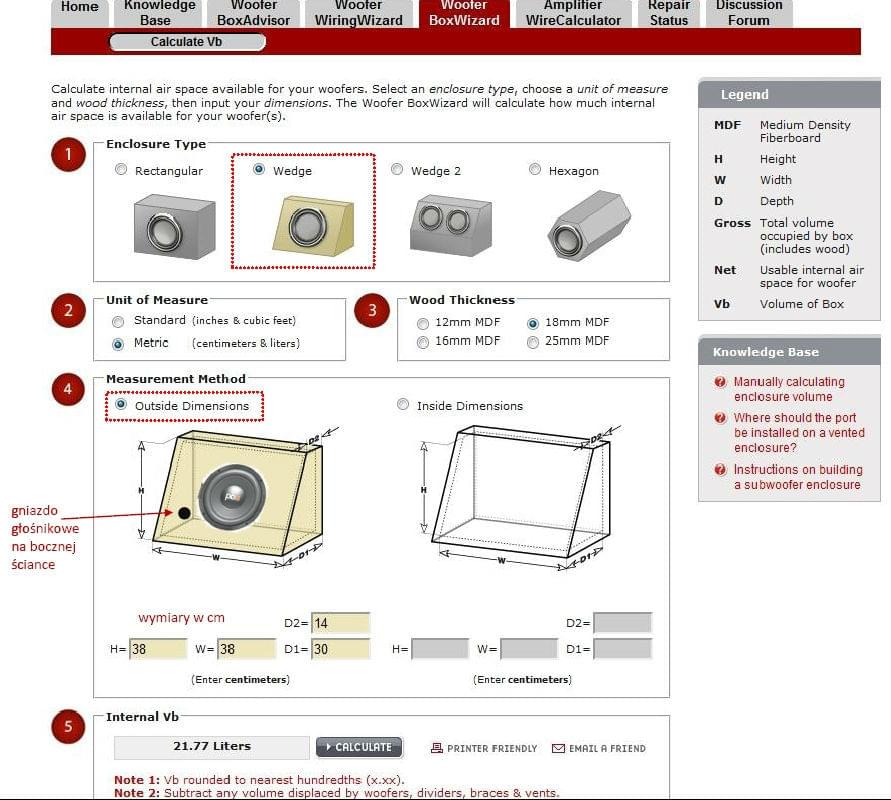Select the Rectangular enclosure radio button

[x=120, y=169]
